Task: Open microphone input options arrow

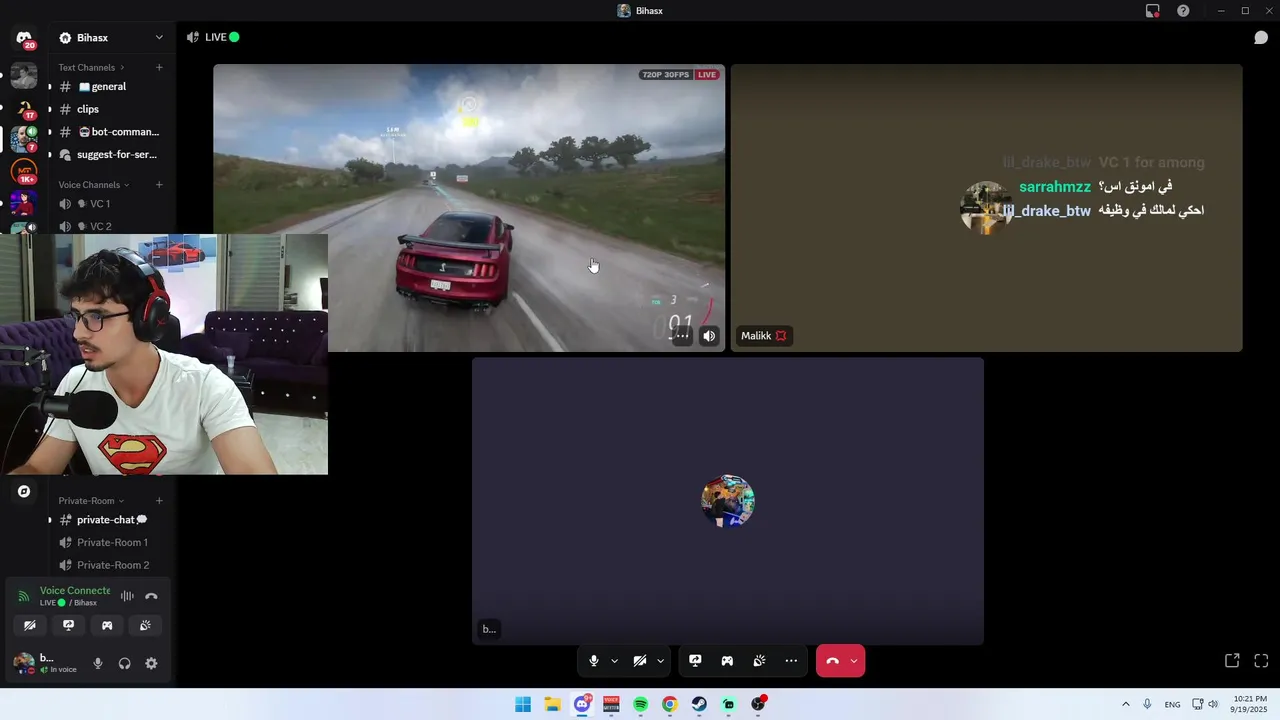Action: [x=614, y=661]
